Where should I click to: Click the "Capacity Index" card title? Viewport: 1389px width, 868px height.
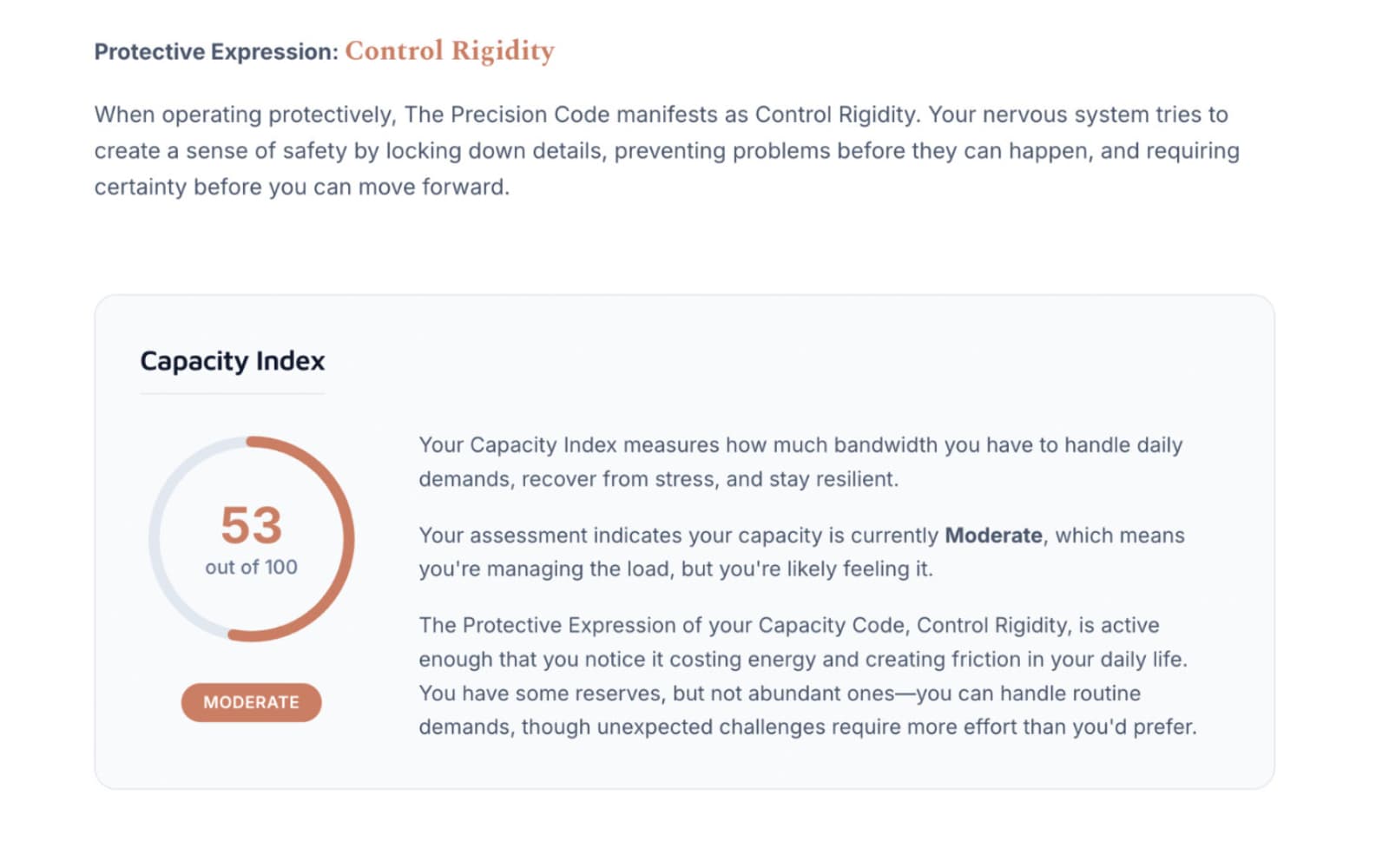[x=232, y=361]
